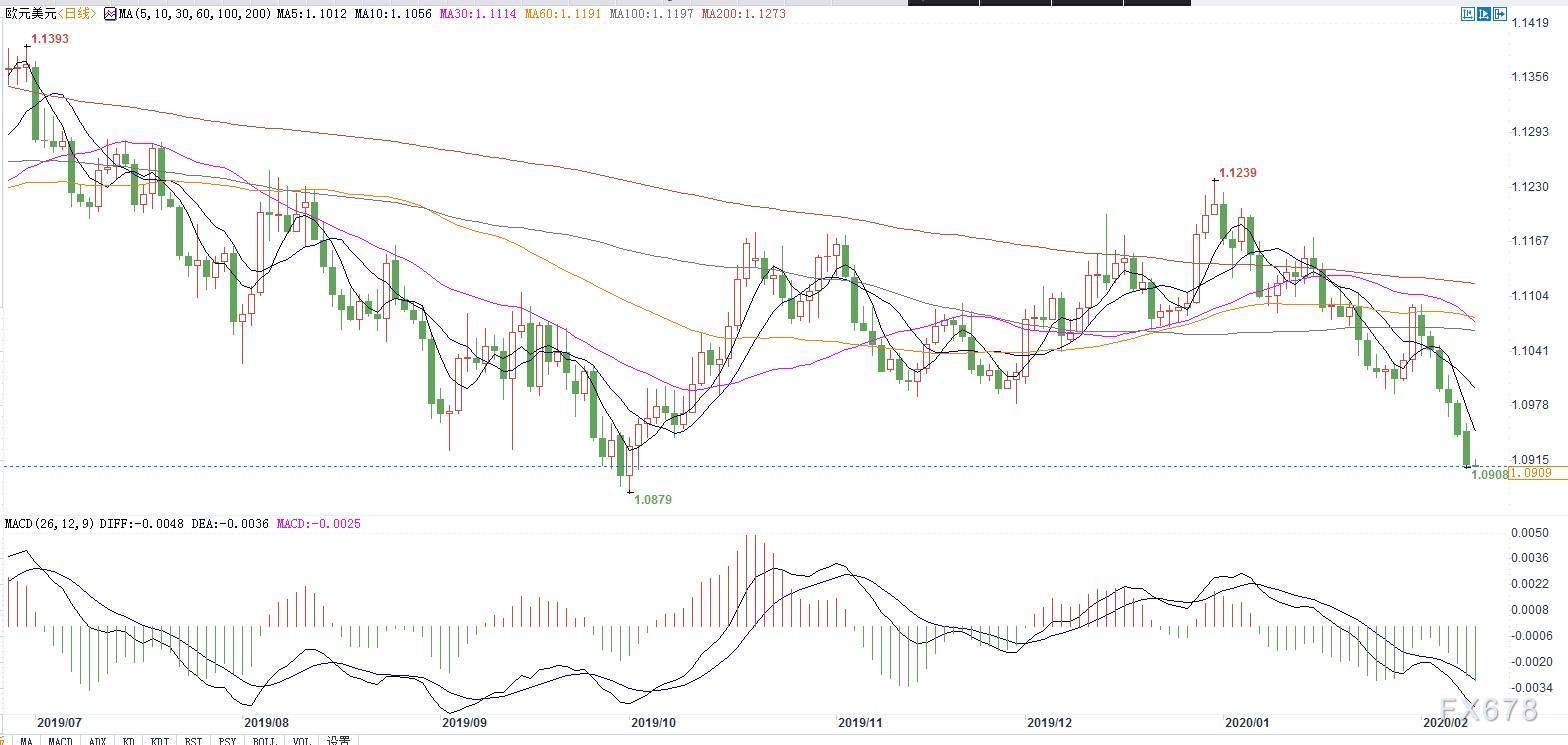This screenshot has height=745, width=1568.
Task: Click the 1.1167 price axis label
Action: 1531,241
